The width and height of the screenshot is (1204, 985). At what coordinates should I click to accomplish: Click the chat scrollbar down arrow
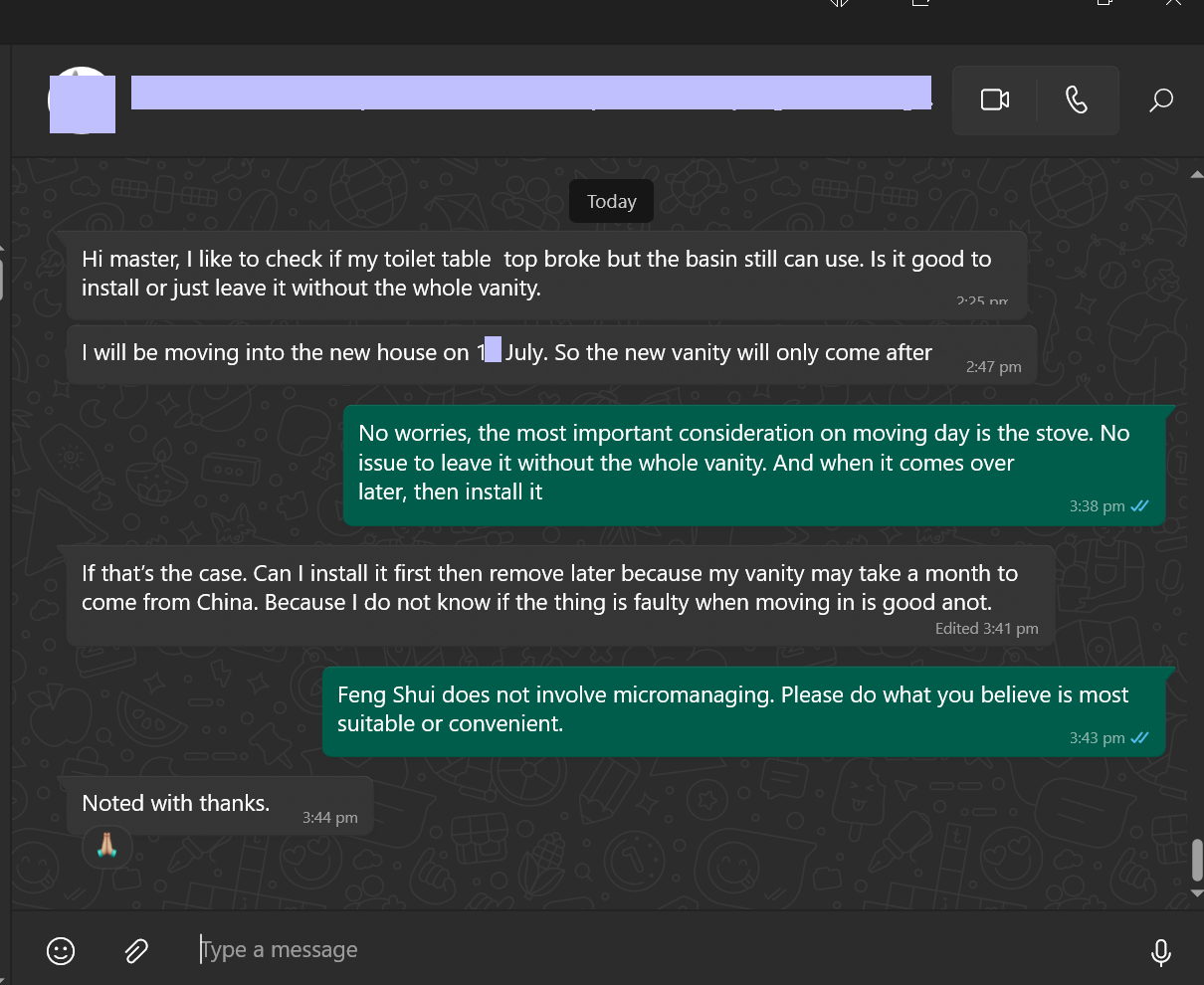[x=1196, y=892]
